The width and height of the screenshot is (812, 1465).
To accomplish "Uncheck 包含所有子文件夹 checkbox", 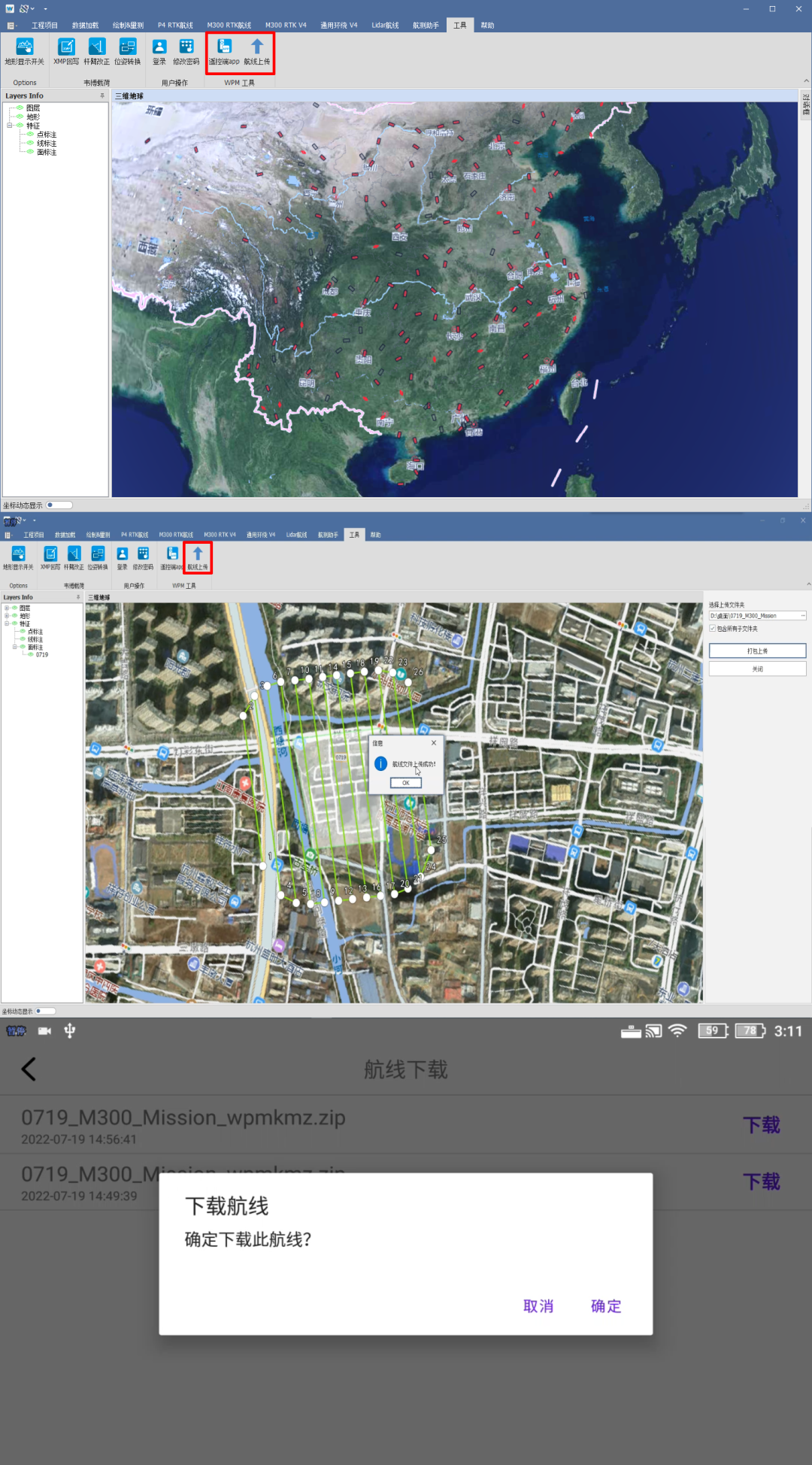I will pyautogui.click(x=713, y=629).
